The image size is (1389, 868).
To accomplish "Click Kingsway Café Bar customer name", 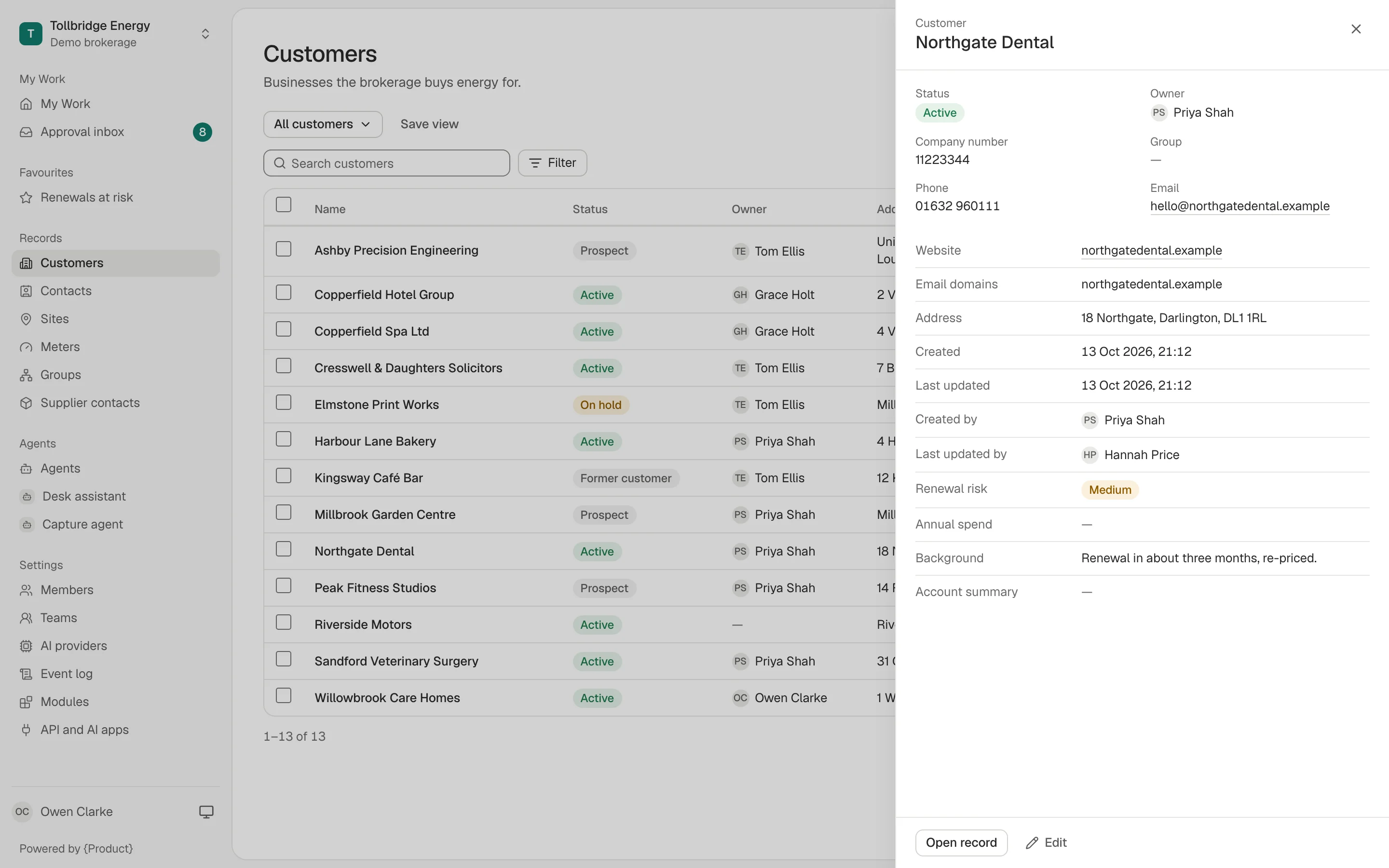I will (x=368, y=478).
